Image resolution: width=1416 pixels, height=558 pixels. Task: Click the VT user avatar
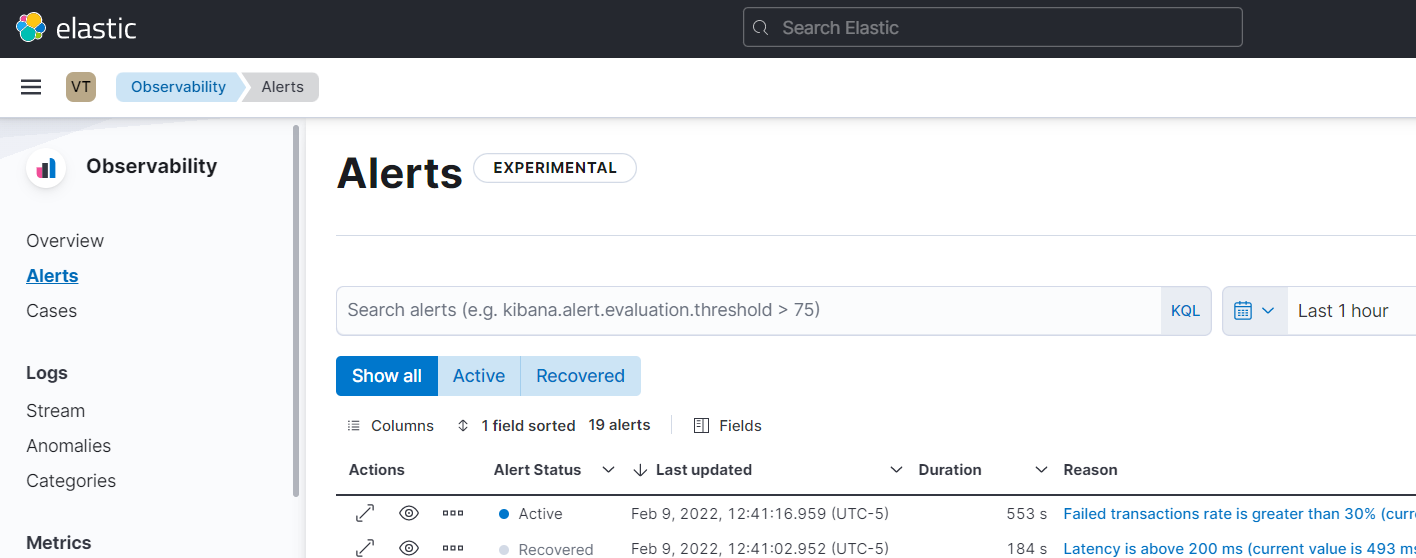(81, 87)
